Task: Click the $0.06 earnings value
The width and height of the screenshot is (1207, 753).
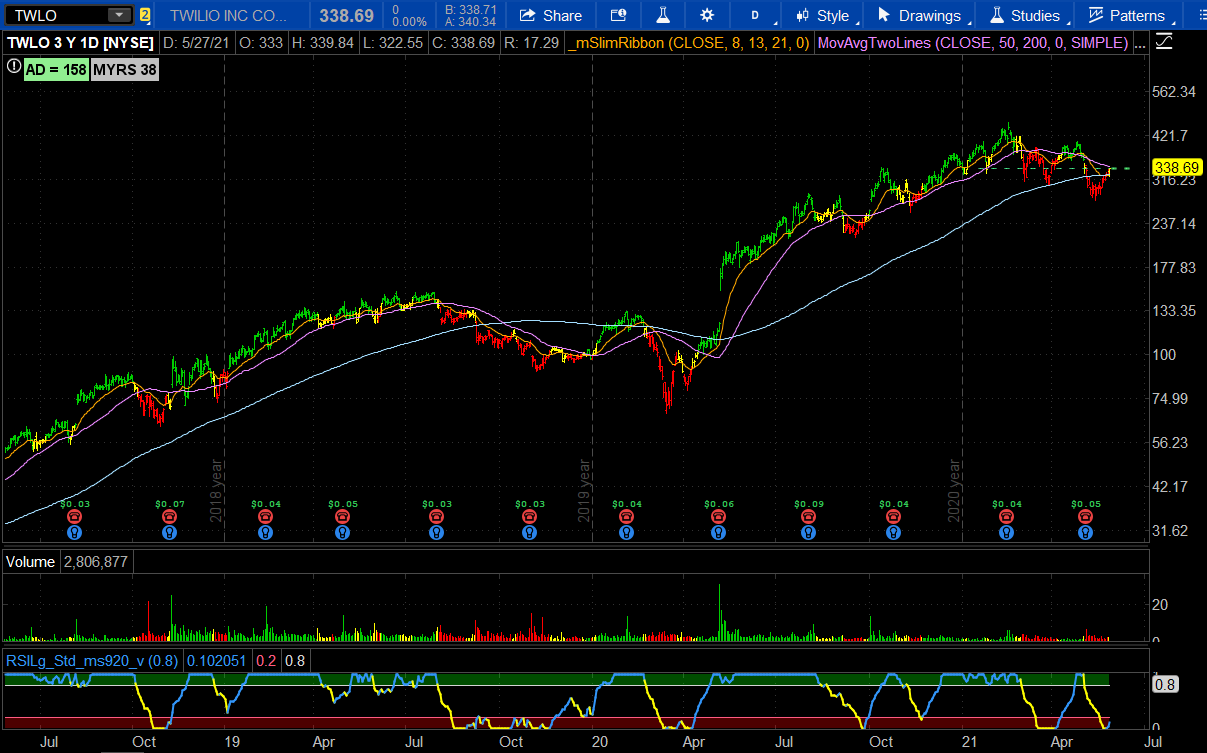Action: tap(719, 504)
